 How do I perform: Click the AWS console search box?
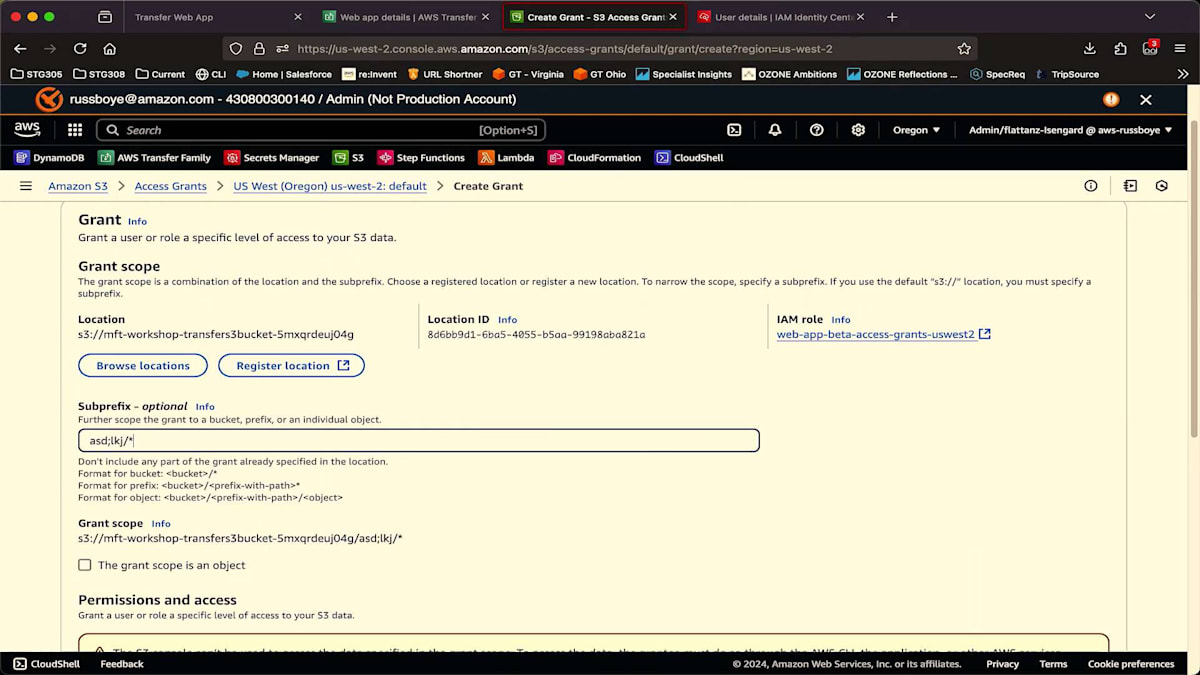pos(321,130)
